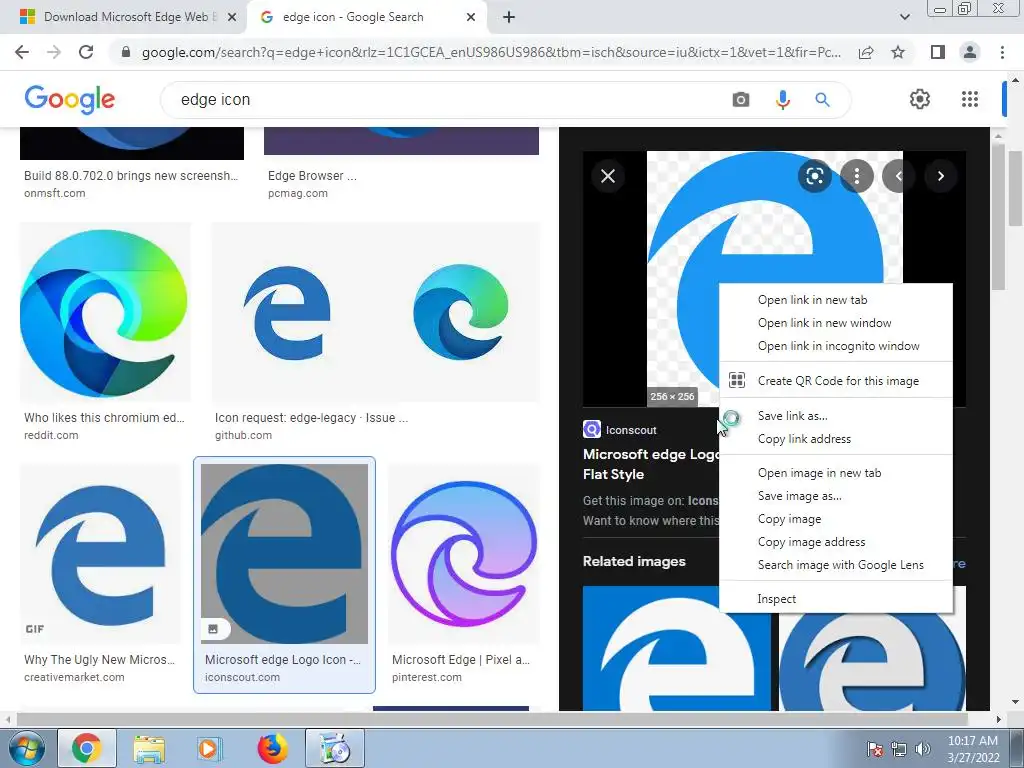Start voice search with the microphone
Image resolution: width=1024 pixels, height=768 pixels.
(782, 100)
